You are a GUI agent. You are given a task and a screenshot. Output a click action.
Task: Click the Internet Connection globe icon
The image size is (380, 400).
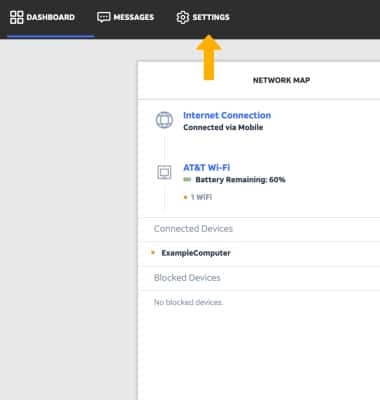pyautogui.click(x=164, y=120)
